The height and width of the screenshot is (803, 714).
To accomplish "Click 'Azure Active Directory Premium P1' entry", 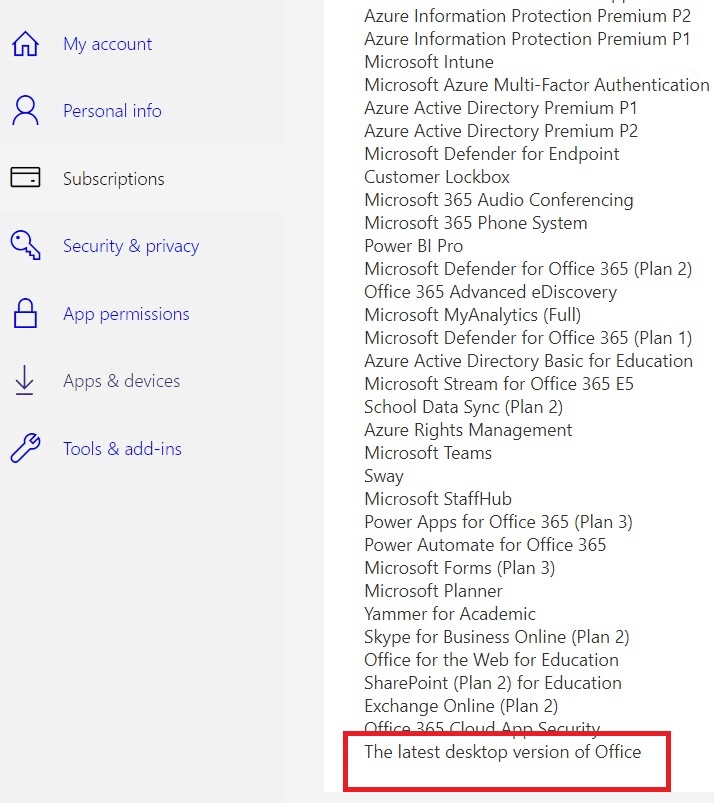I will [x=500, y=108].
